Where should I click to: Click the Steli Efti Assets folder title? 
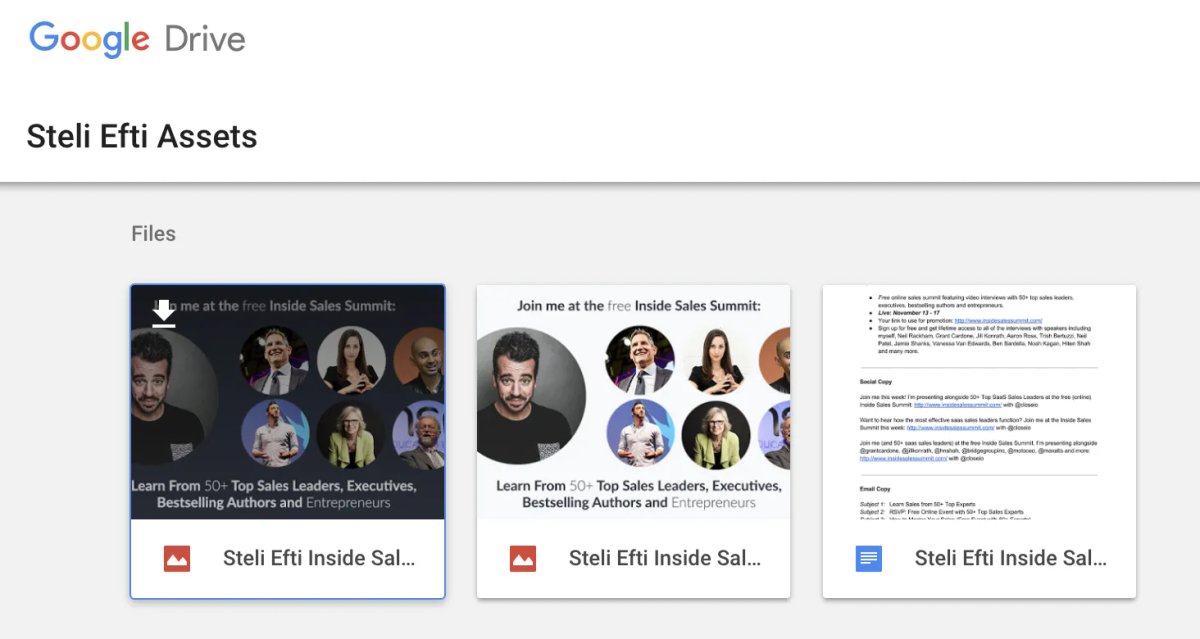coord(142,136)
